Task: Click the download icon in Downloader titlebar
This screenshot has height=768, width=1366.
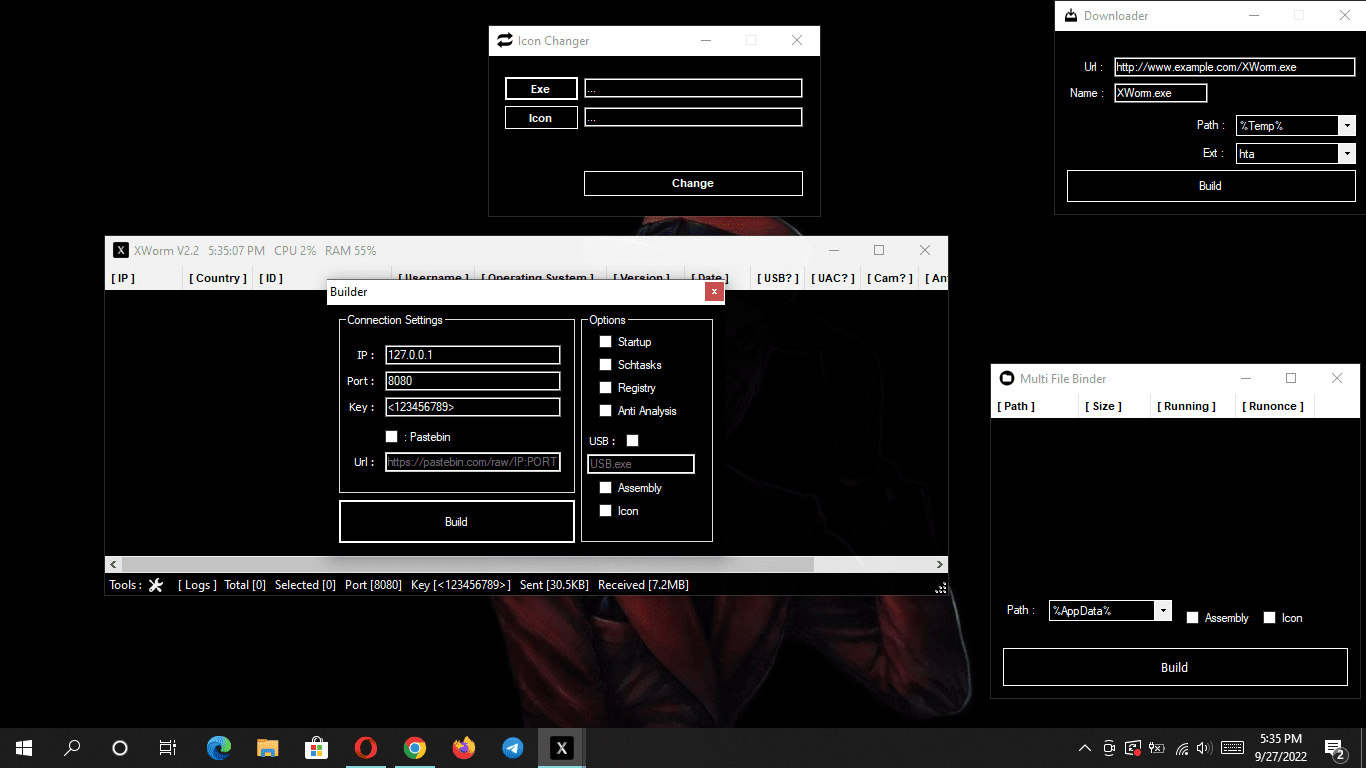Action: click(x=1071, y=15)
